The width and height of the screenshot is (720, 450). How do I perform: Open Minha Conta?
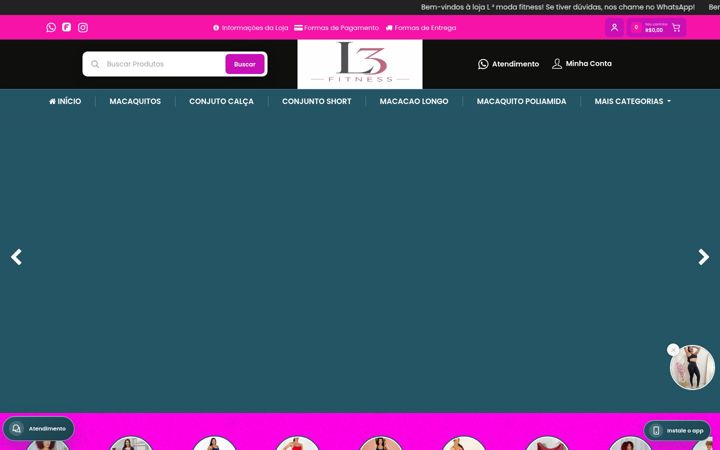tap(582, 63)
